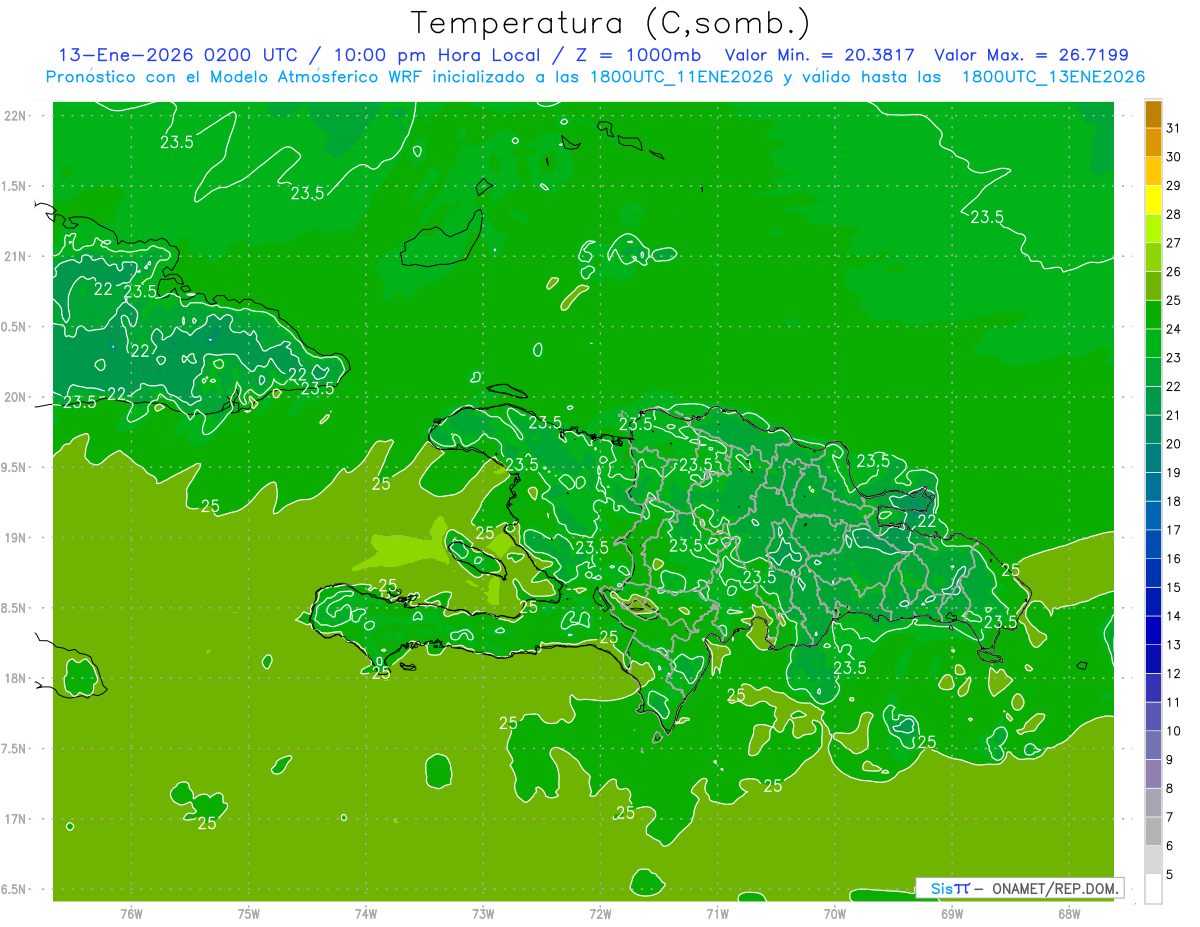Click the color bar segment between 29 and 30

coord(1153,171)
